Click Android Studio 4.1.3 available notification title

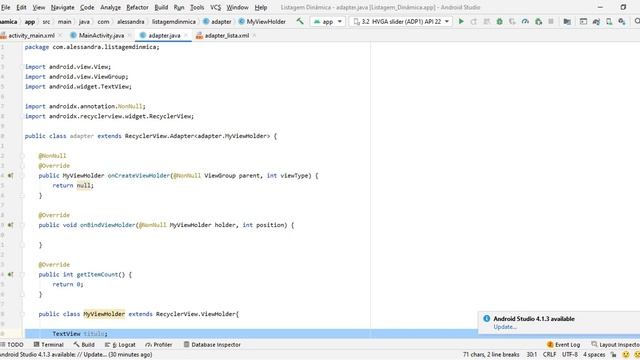[534, 319]
